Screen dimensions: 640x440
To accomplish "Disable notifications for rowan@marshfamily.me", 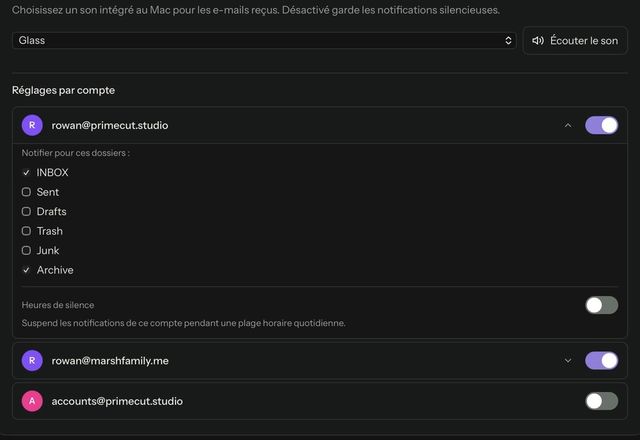I will point(601,361).
